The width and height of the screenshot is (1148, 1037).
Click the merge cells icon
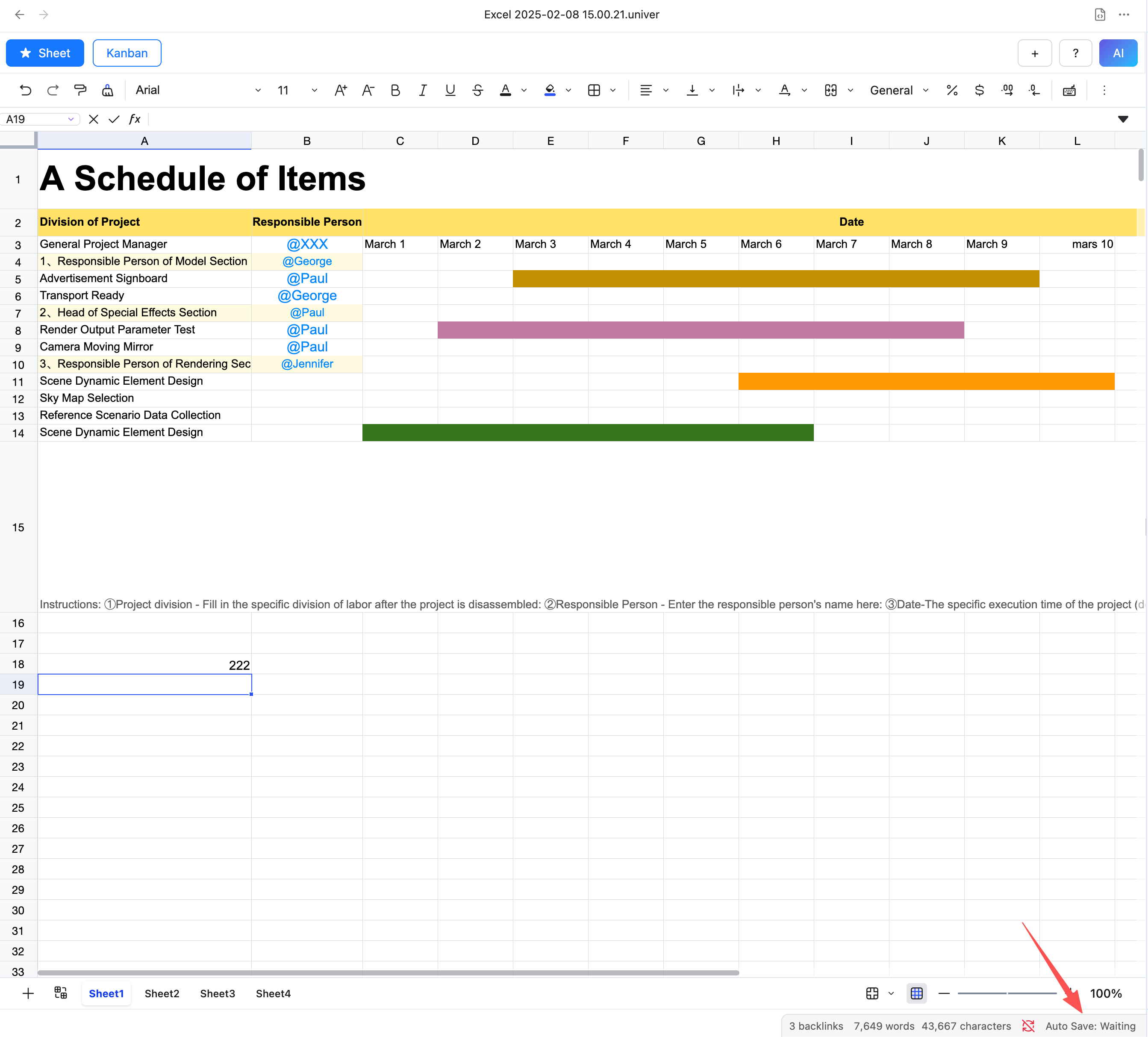[830, 90]
